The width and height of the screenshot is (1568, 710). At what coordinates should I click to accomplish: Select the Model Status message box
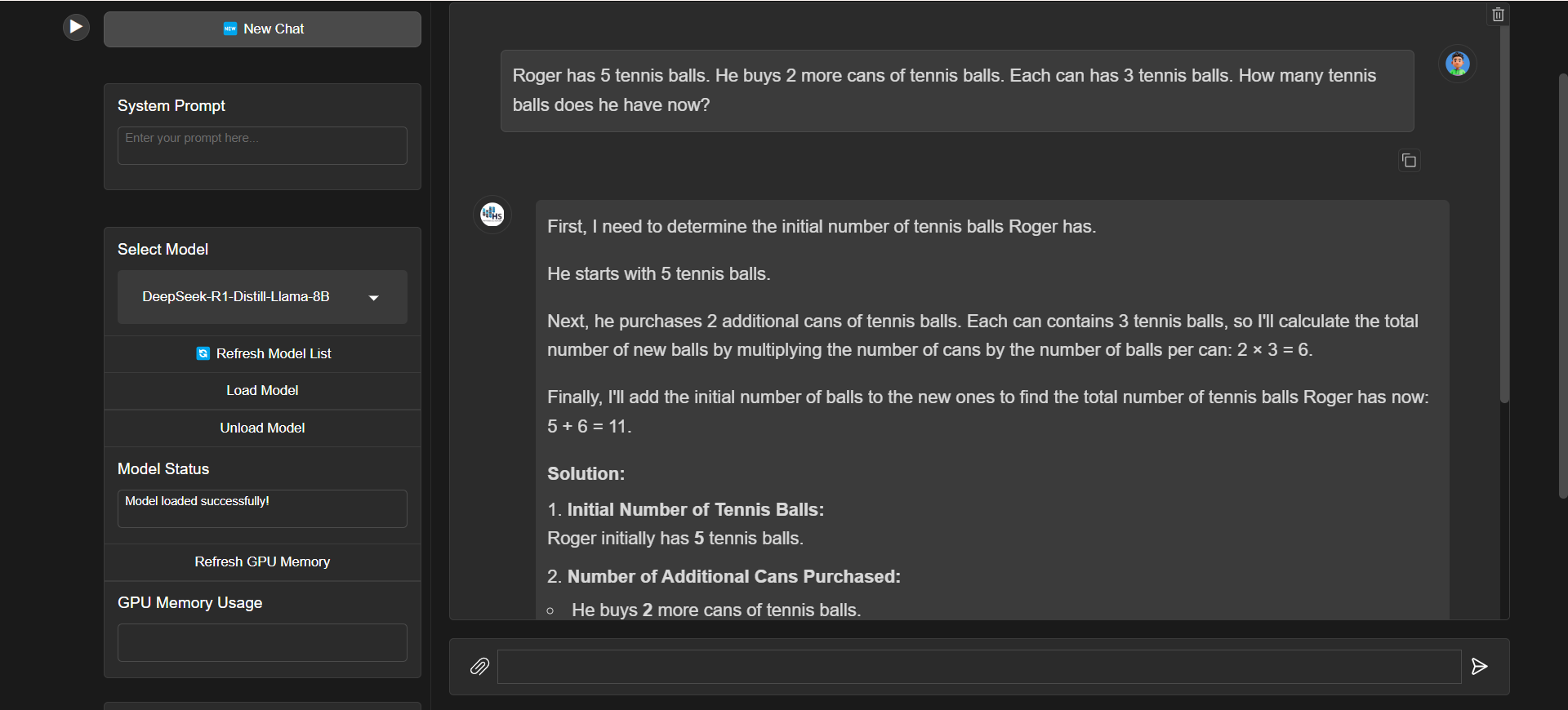coord(261,508)
